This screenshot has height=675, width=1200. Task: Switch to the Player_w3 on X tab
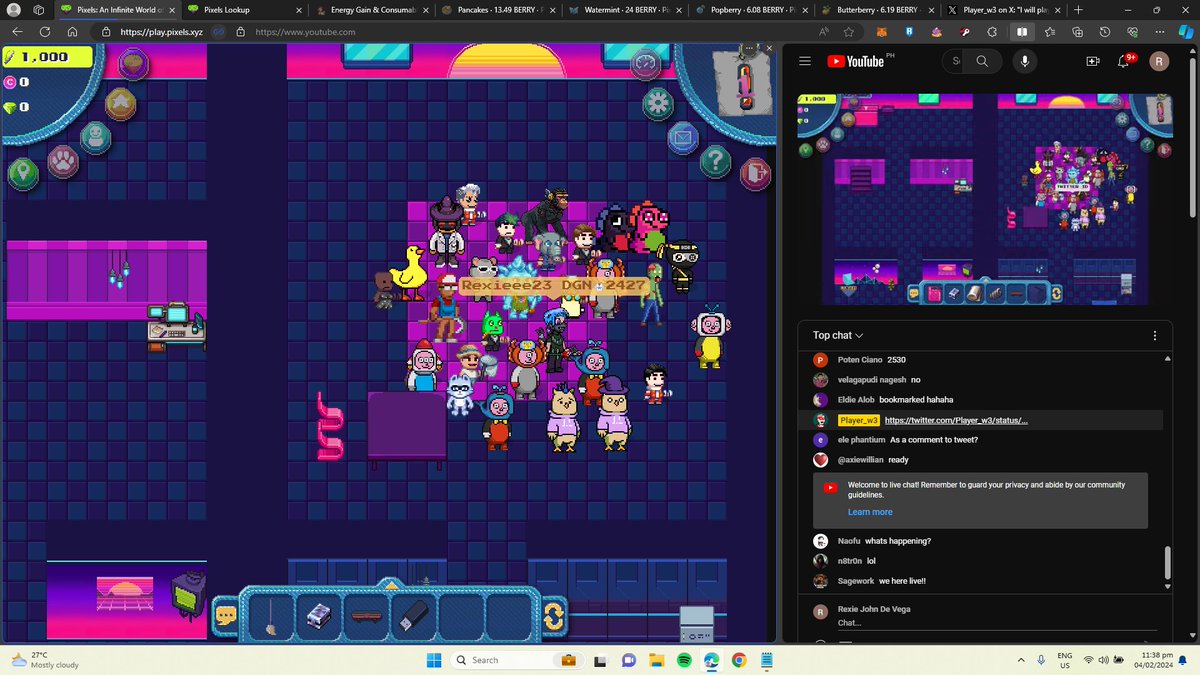coord(1002,9)
